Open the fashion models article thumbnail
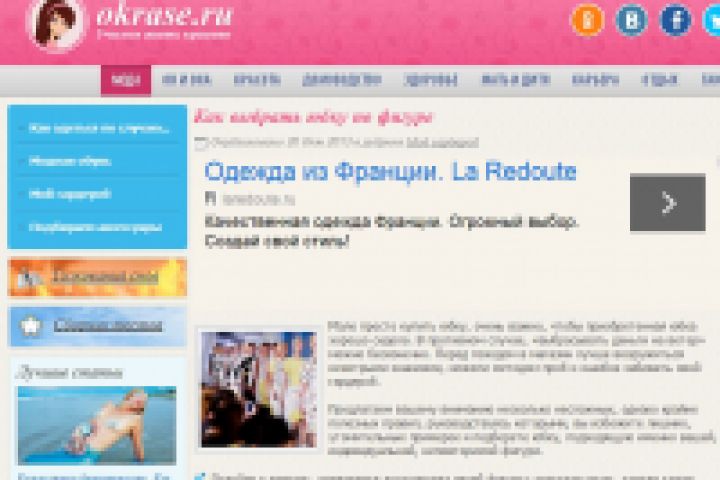 [x=259, y=389]
